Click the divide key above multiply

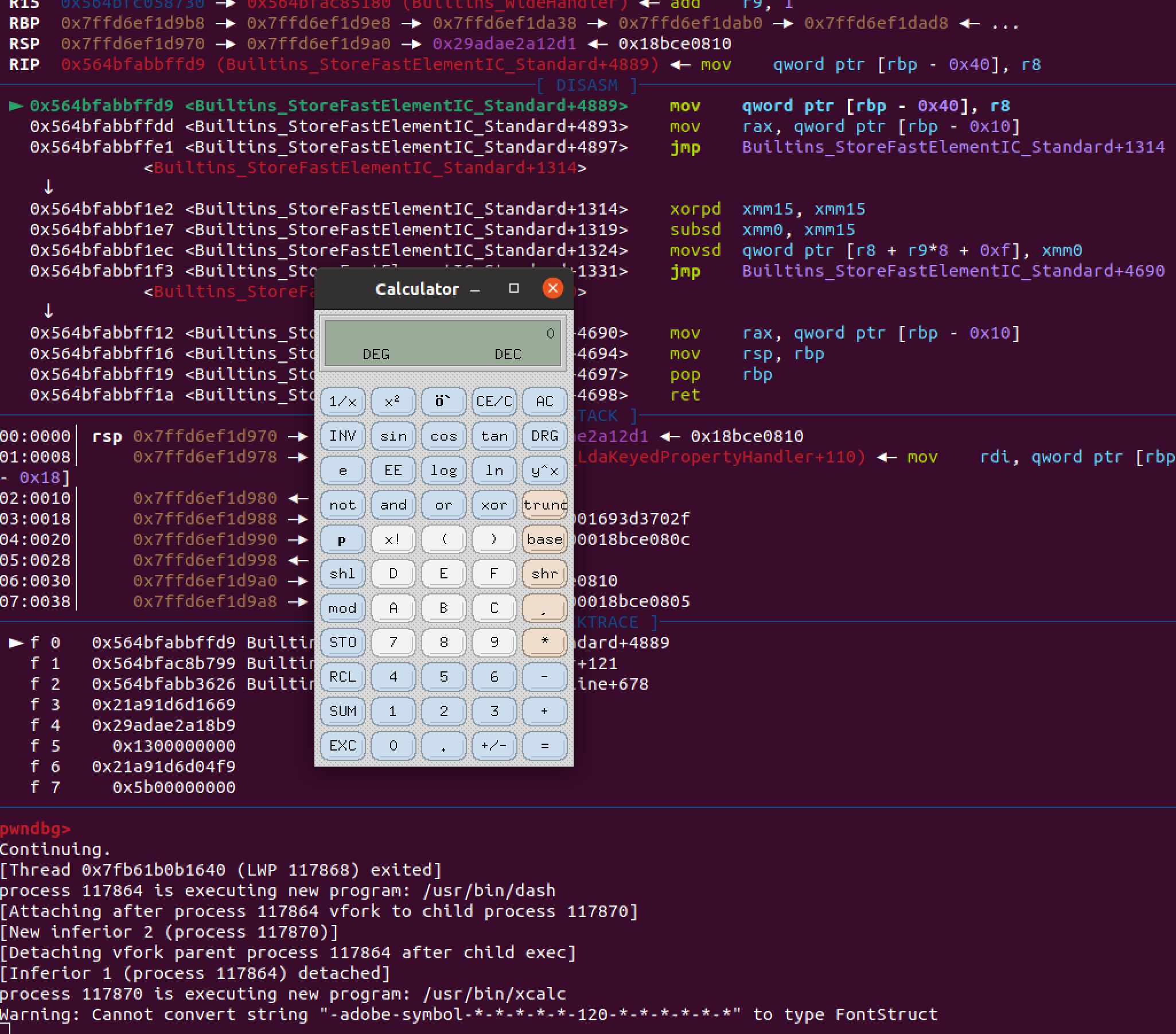[x=544, y=608]
